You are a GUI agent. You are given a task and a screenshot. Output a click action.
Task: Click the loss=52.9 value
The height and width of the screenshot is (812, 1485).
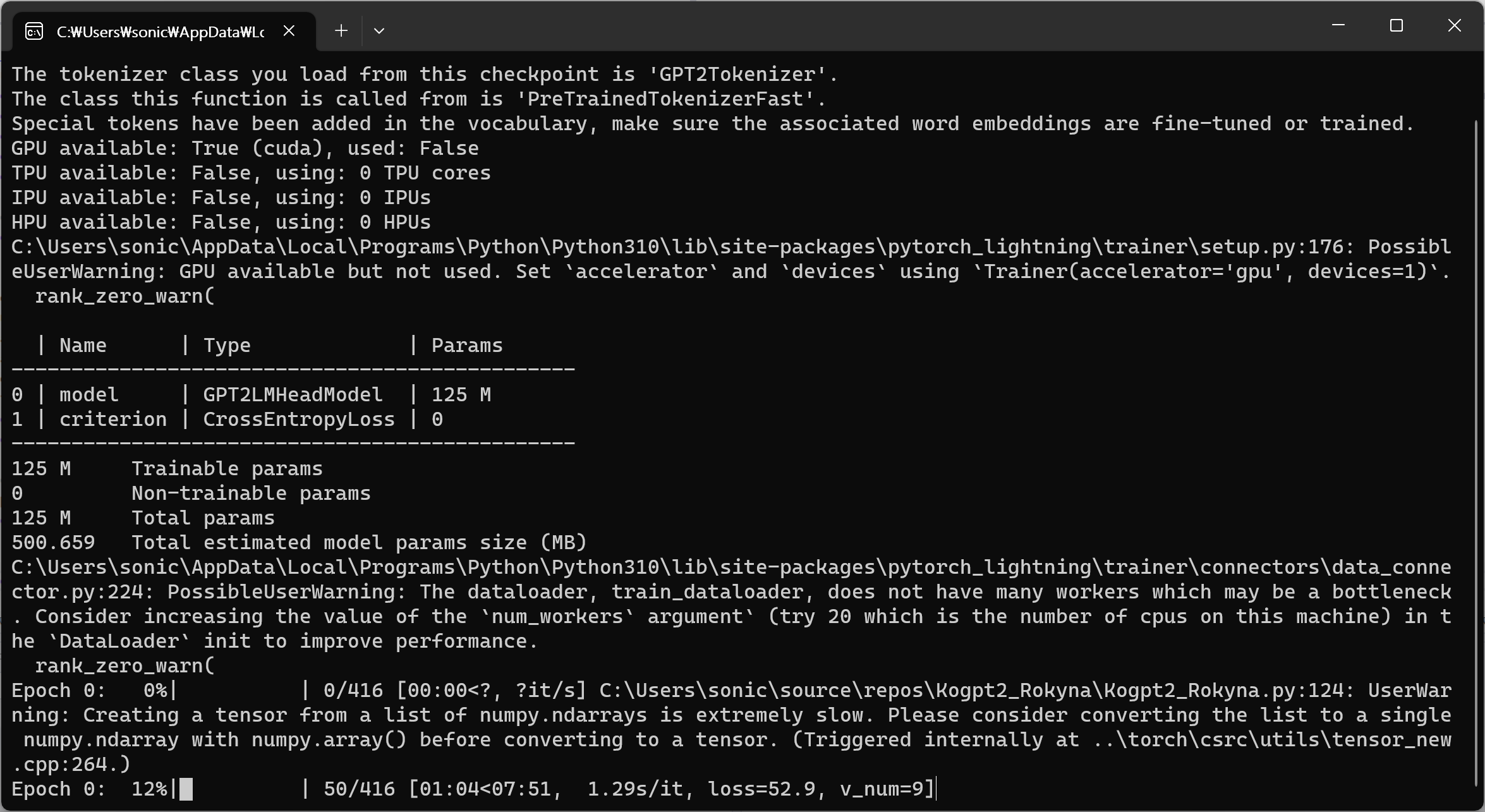tap(761, 789)
